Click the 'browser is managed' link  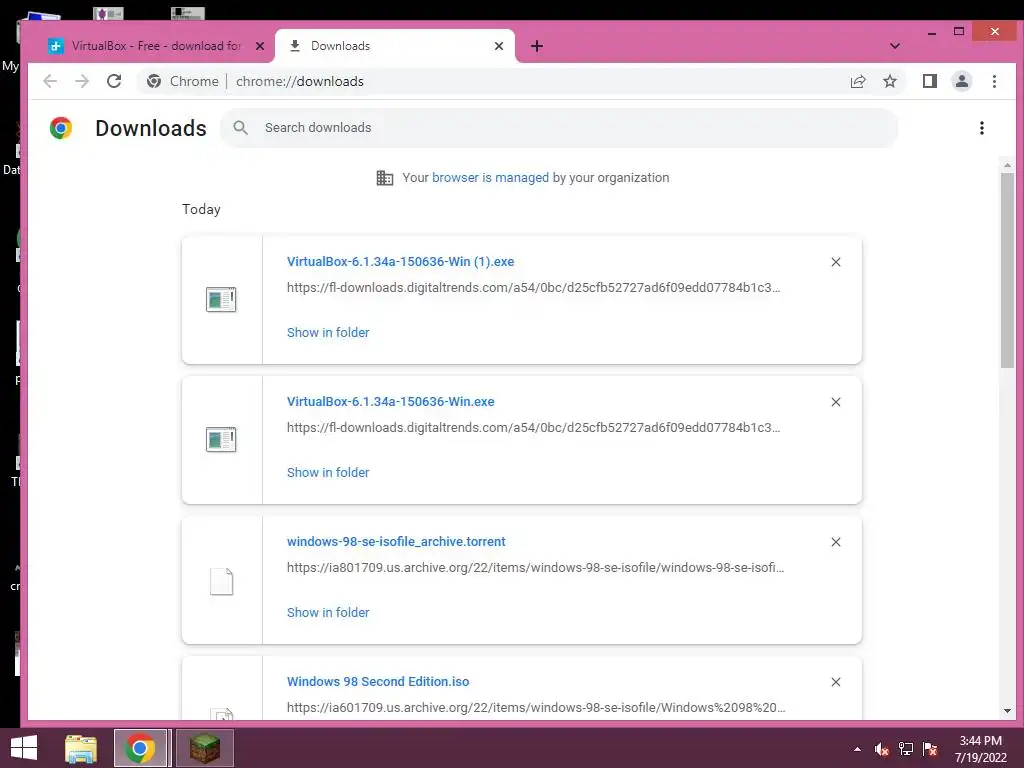(490, 178)
